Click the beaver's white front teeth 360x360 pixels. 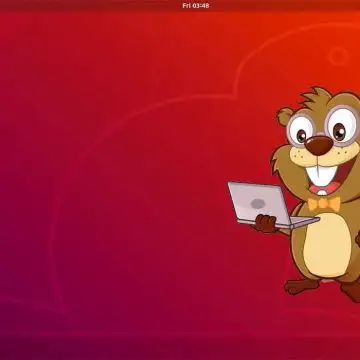point(321,175)
